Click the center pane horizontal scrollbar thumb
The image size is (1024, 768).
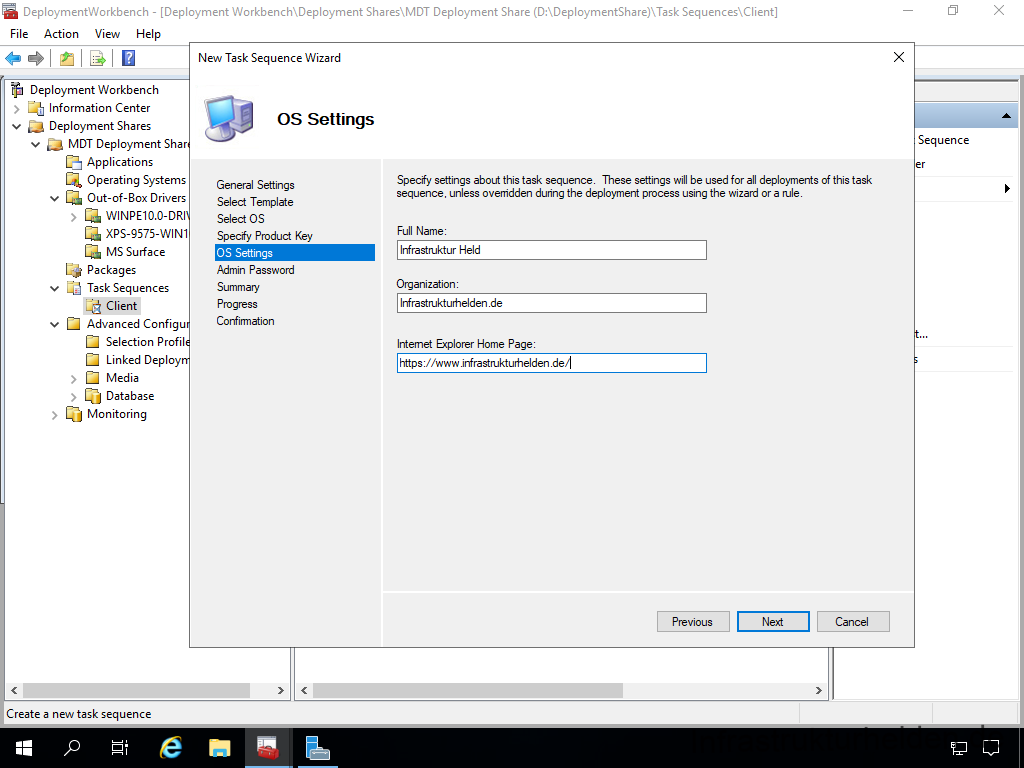tap(468, 690)
